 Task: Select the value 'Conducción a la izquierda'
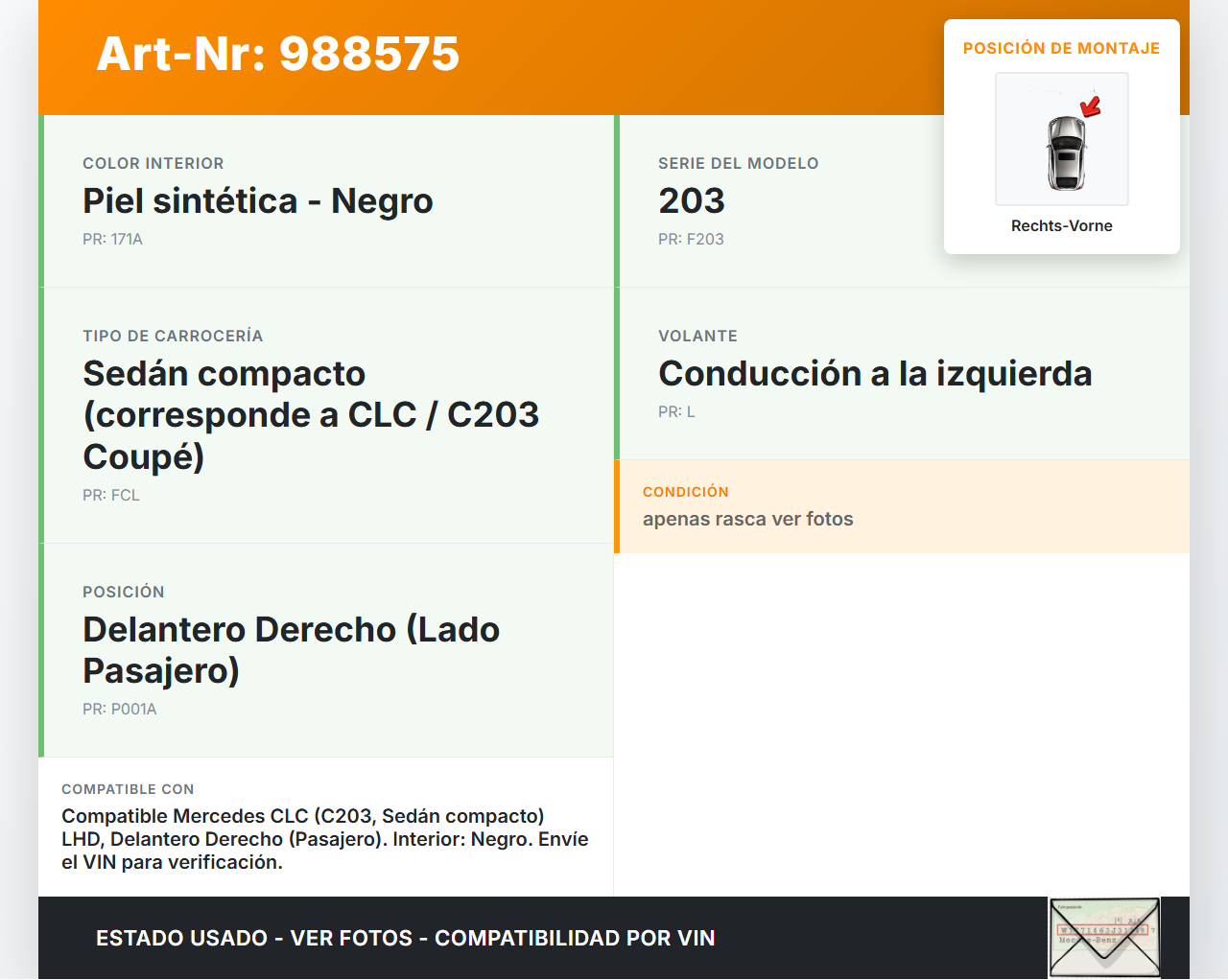coord(875,374)
